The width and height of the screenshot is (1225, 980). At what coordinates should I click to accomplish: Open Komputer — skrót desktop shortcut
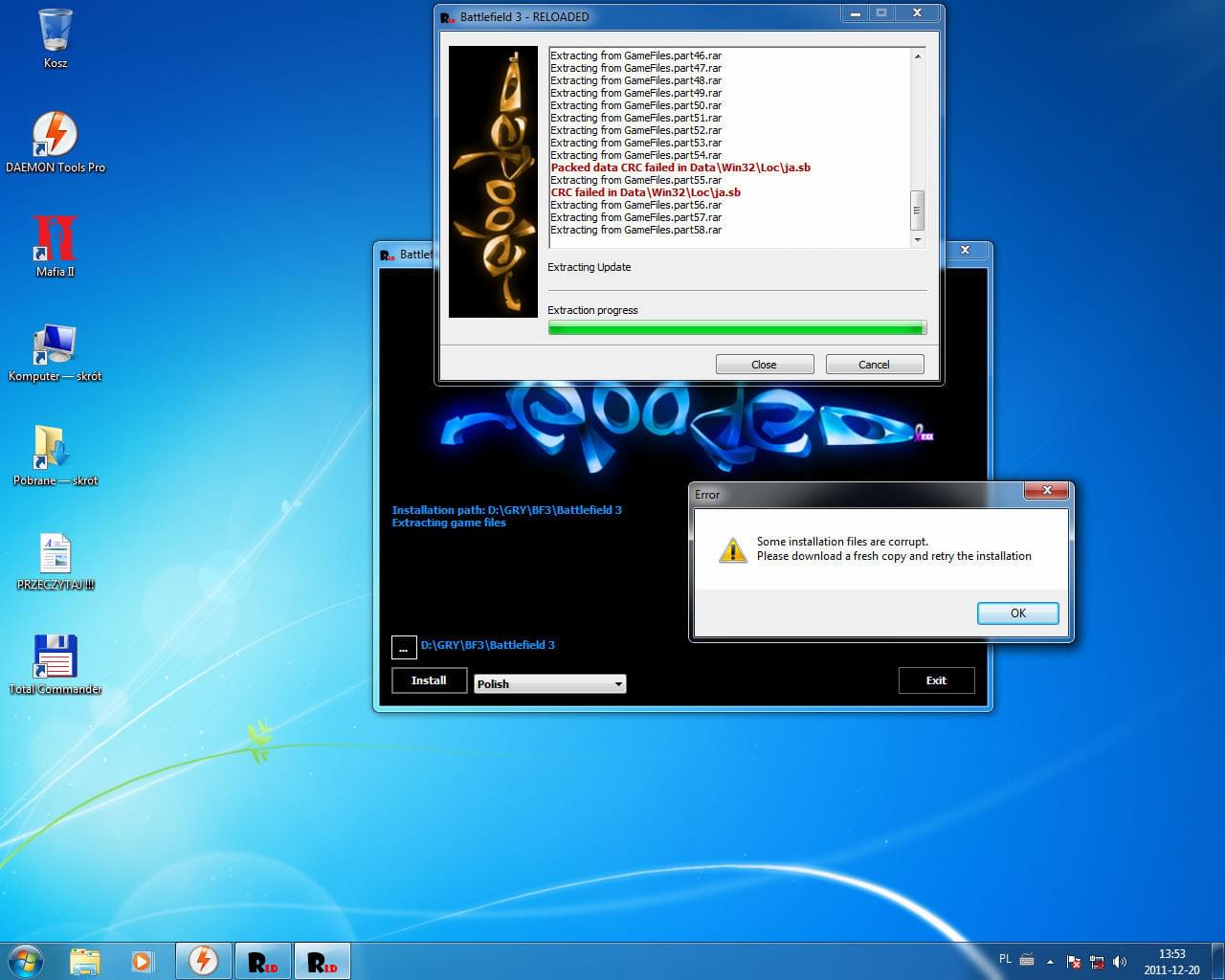[x=56, y=351]
